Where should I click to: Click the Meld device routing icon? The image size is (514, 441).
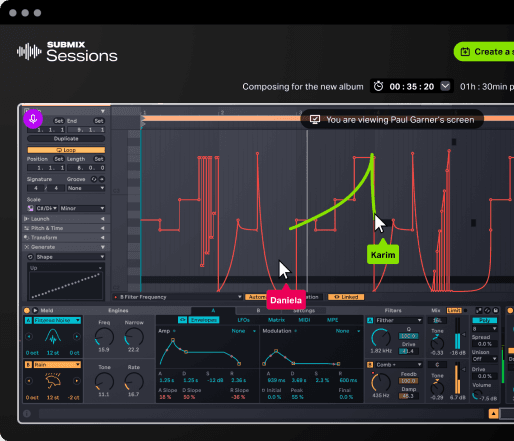click(479, 310)
